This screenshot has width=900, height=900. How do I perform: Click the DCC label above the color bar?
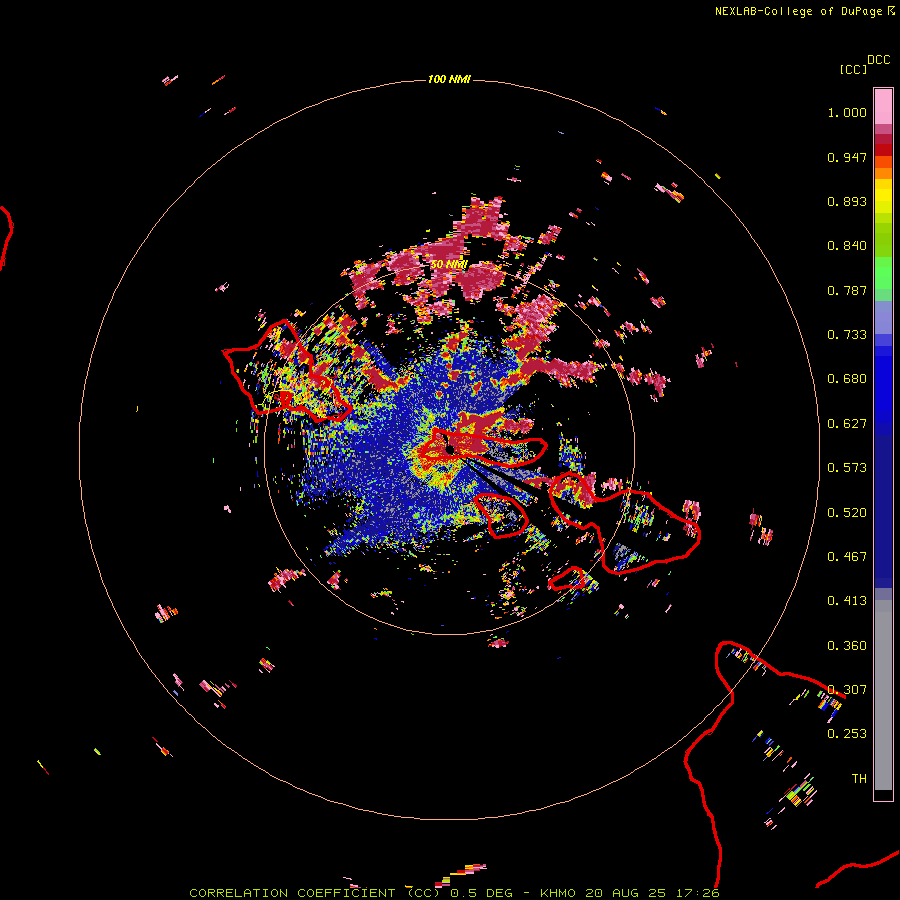tap(878, 60)
